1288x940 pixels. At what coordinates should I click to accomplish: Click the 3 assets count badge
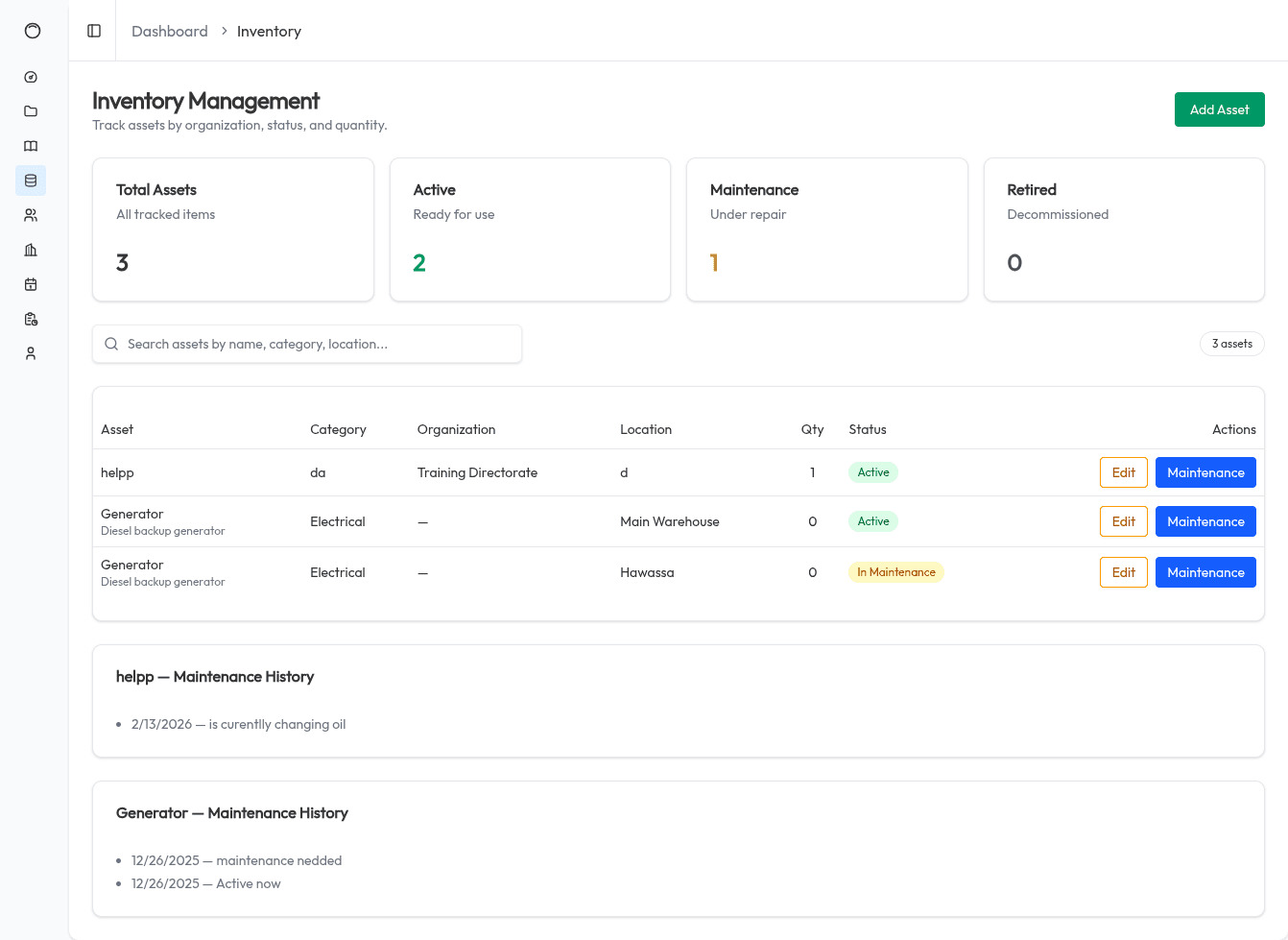click(1231, 344)
